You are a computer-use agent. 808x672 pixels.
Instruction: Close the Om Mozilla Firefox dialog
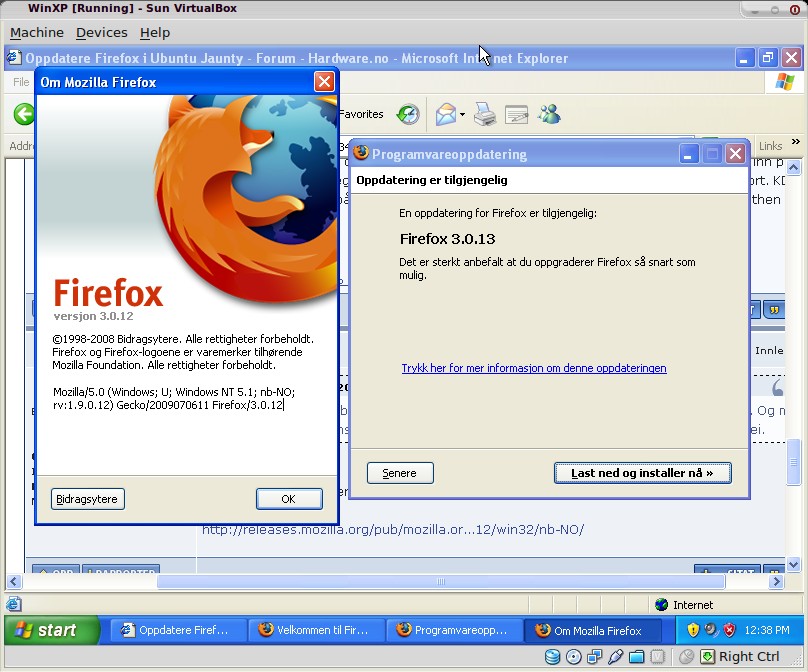[x=324, y=81]
